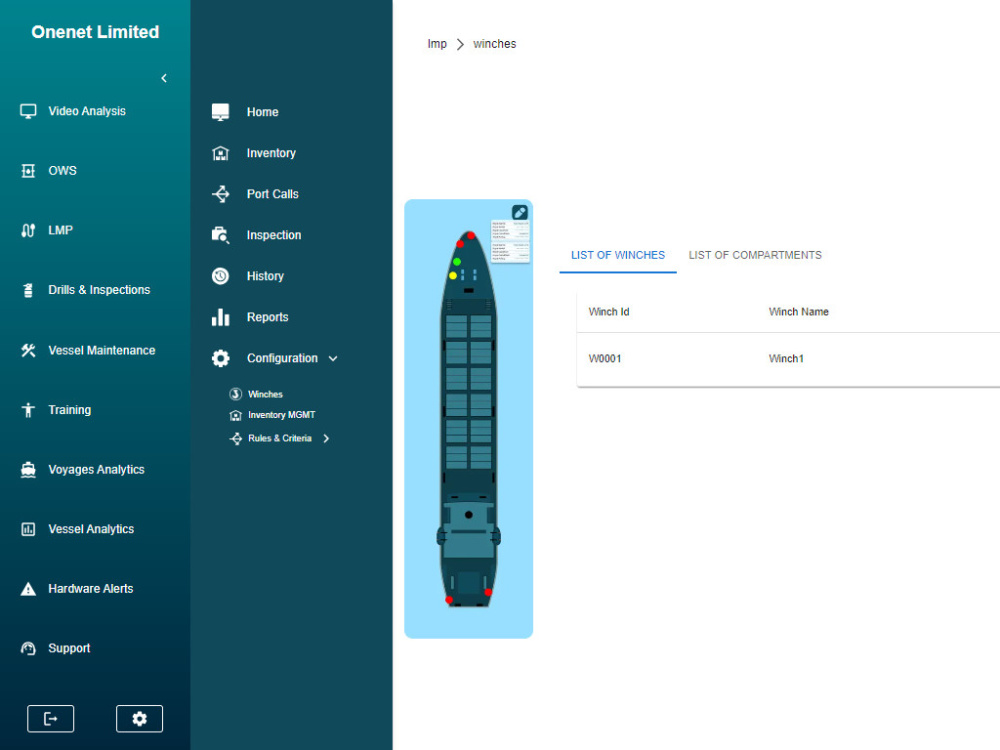Collapse the Configuration menu chevron
Image resolution: width=1000 pixels, height=750 pixels.
pos(333,358)
